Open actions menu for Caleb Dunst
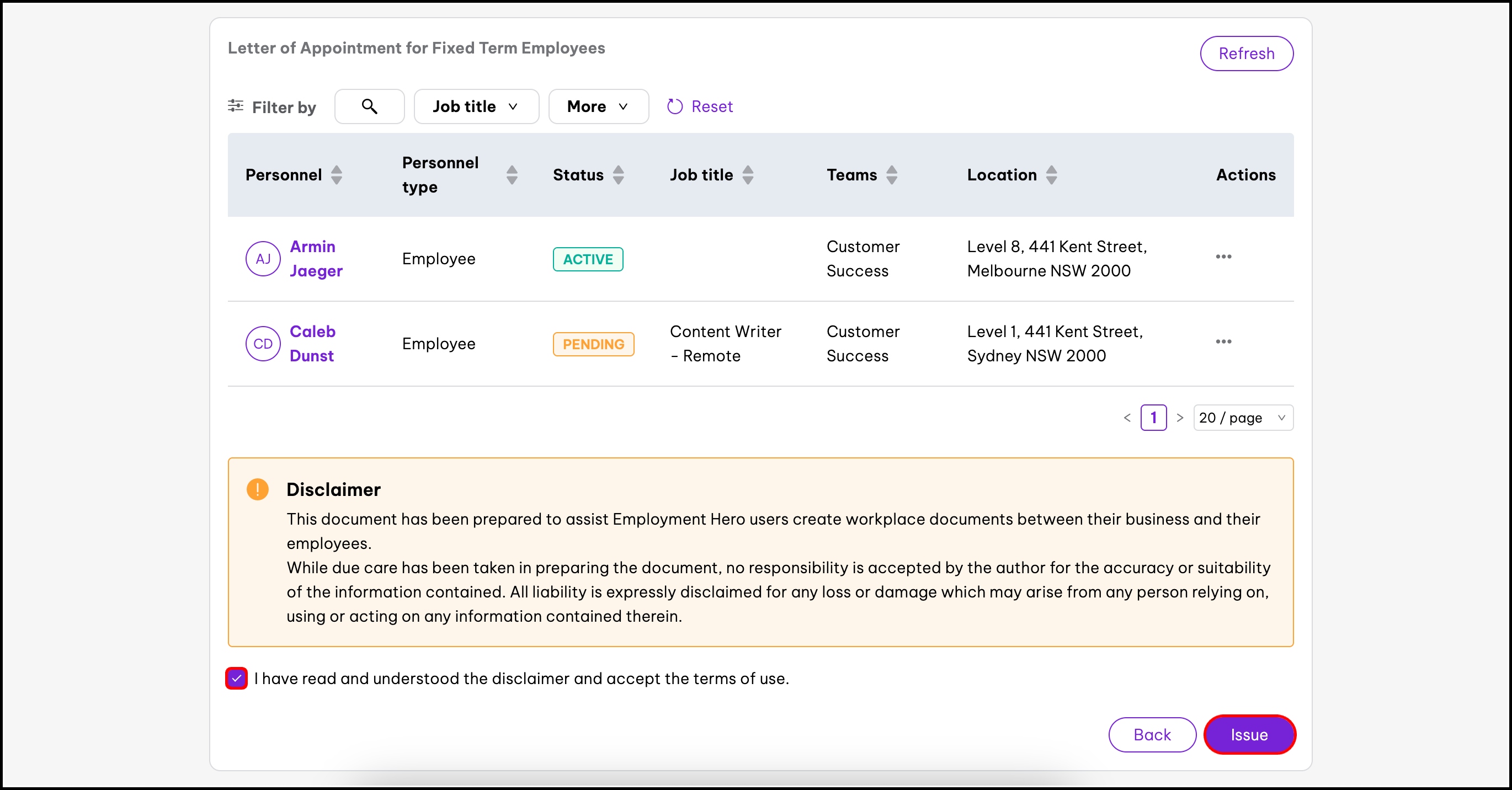Viewport: 1512px width, 790px height. click(x=1223, y=341)
